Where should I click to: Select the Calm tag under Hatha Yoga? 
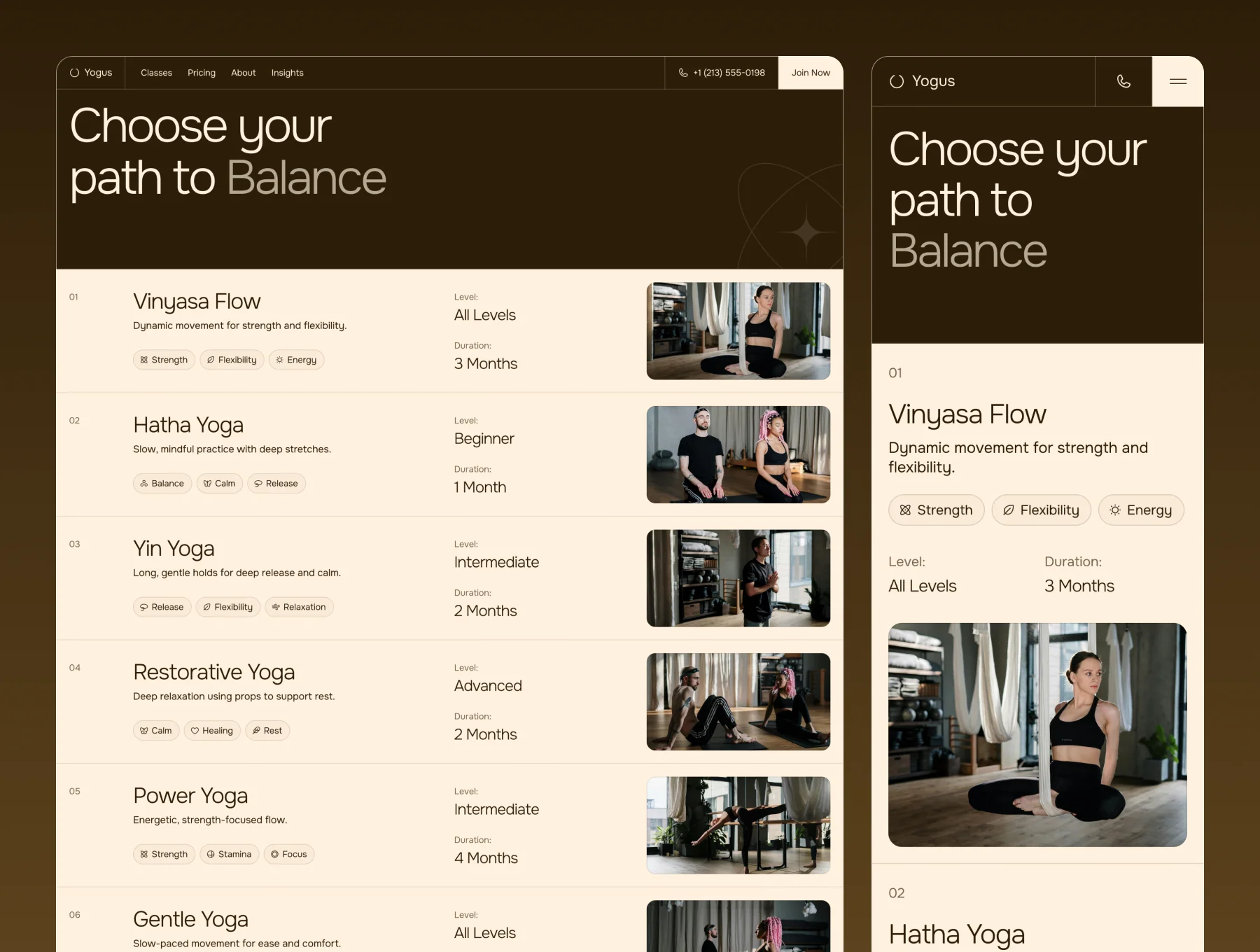220,484
